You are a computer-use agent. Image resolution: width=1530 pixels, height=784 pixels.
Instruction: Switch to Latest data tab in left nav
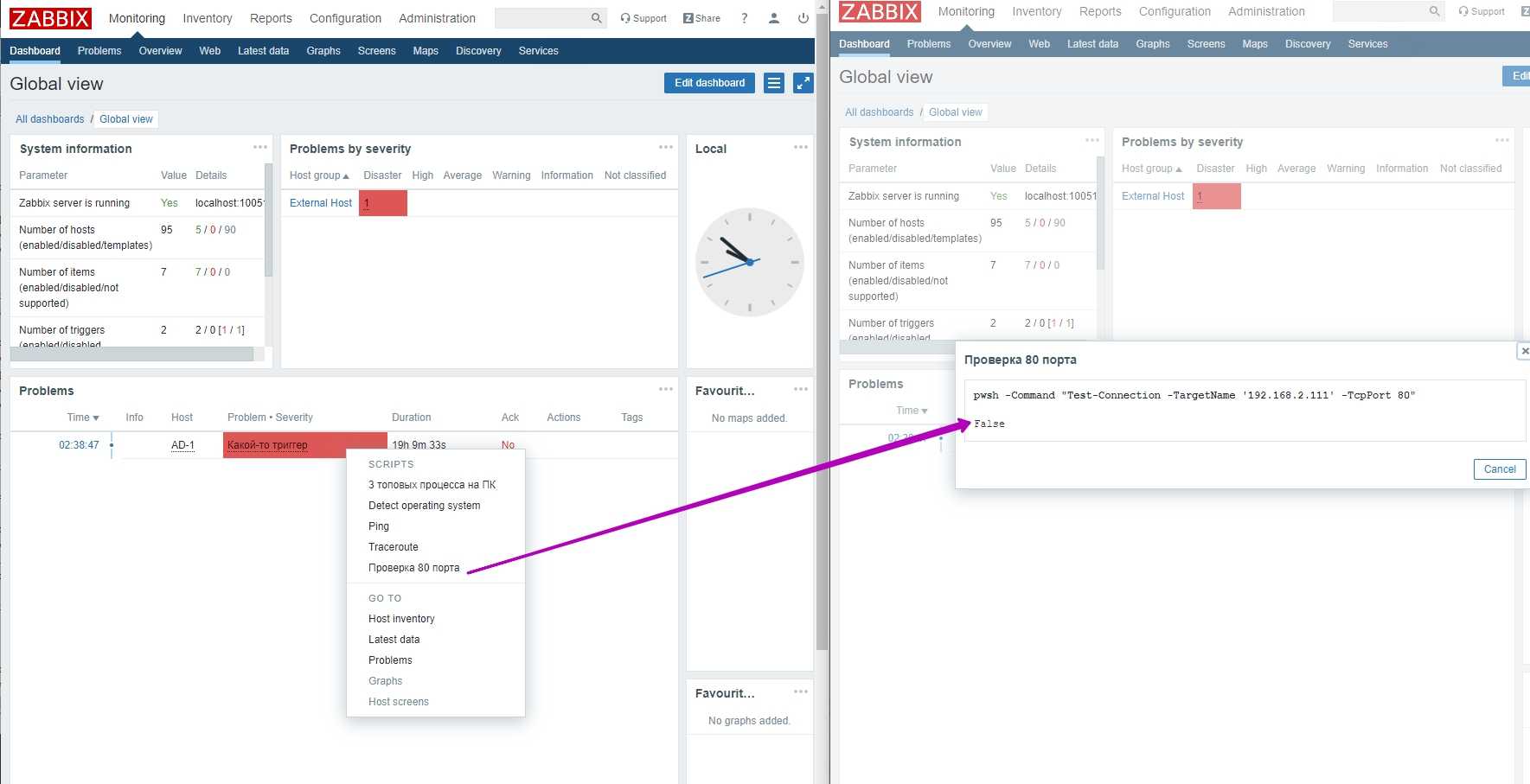point(263,51)
